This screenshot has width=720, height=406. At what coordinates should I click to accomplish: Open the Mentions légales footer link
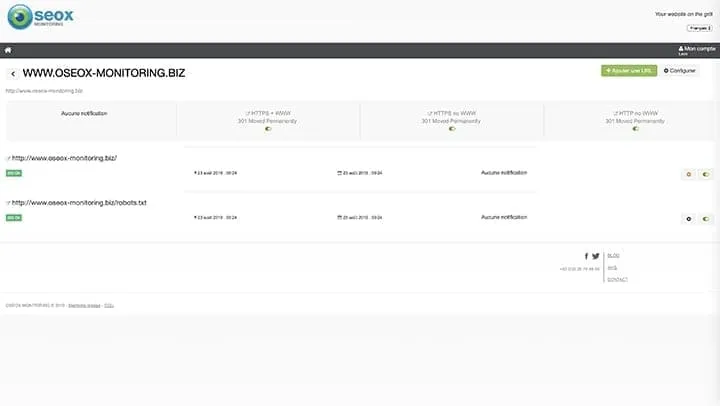tap(84, 305)
